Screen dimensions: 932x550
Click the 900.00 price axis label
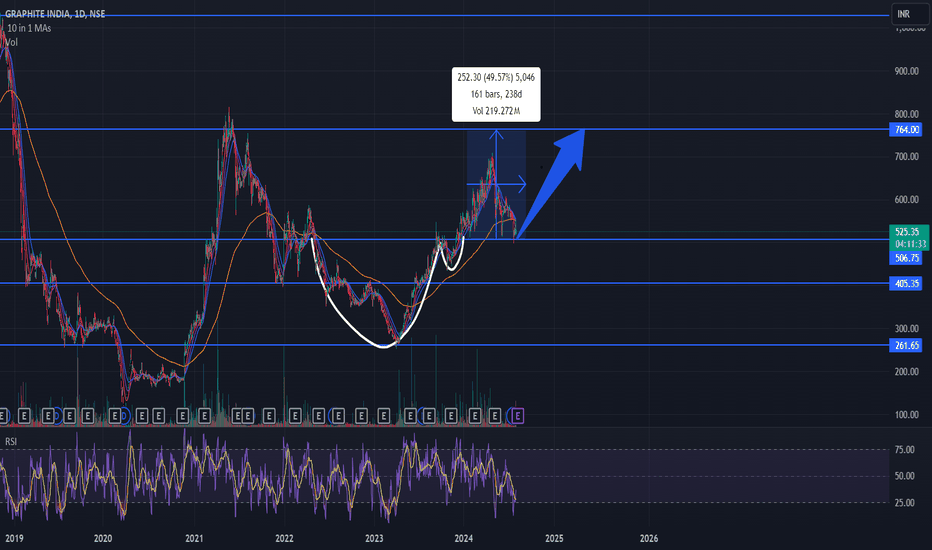pyautogui.click(x=906, y=71)
